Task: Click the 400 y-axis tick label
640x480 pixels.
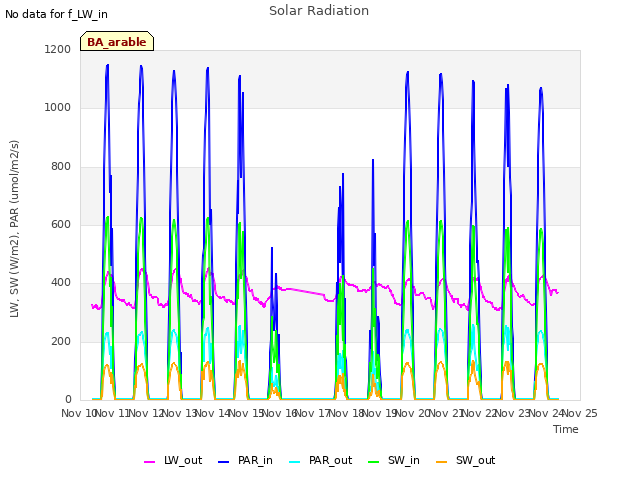Action: coord(61,282)
